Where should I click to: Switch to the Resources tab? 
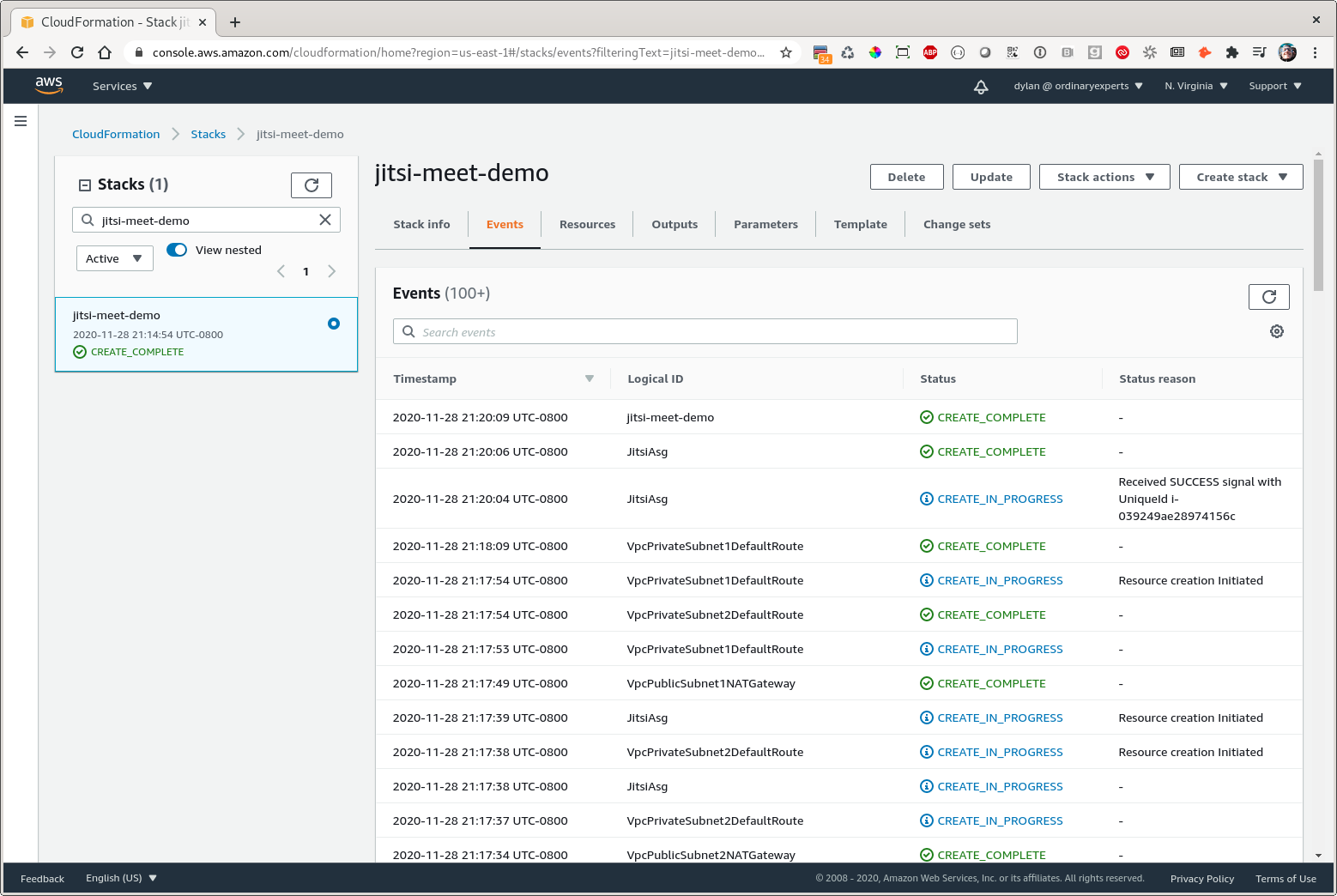[587, 225]
